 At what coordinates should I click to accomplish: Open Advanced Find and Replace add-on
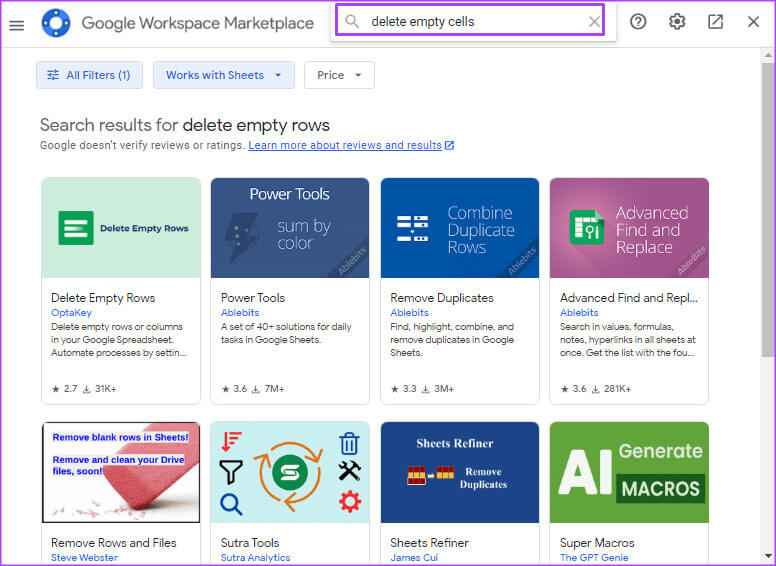click(629, 290)
